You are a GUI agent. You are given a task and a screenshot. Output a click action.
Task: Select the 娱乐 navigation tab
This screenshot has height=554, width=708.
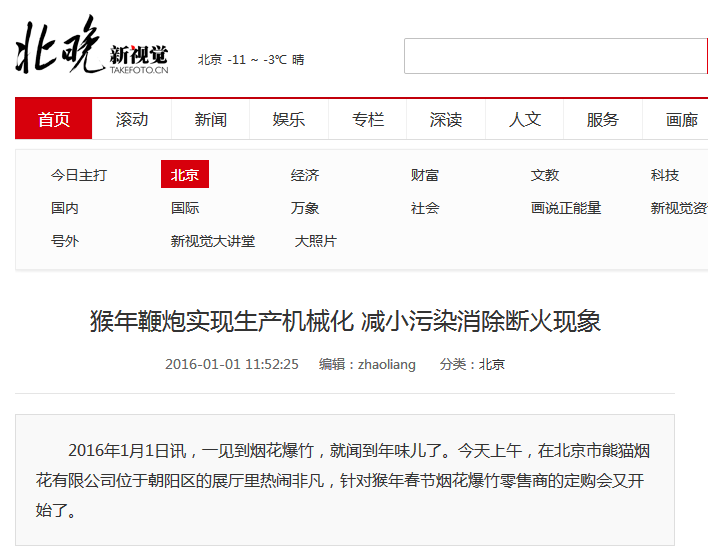point(289,119)
